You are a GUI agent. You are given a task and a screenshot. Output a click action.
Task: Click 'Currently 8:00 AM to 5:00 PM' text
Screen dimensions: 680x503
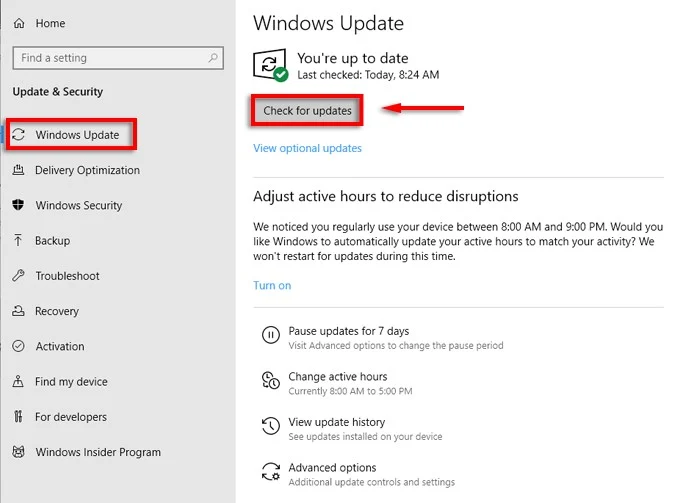pyautogui.click(x=350, y=391)
